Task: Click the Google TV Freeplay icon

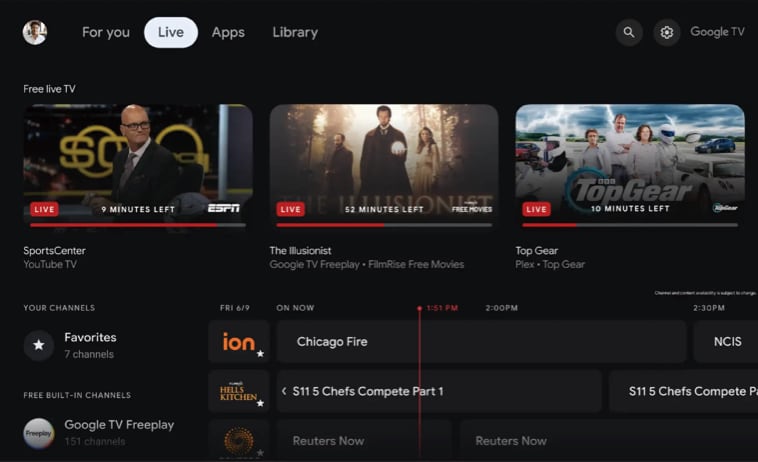Action: [x=39, y=433]
